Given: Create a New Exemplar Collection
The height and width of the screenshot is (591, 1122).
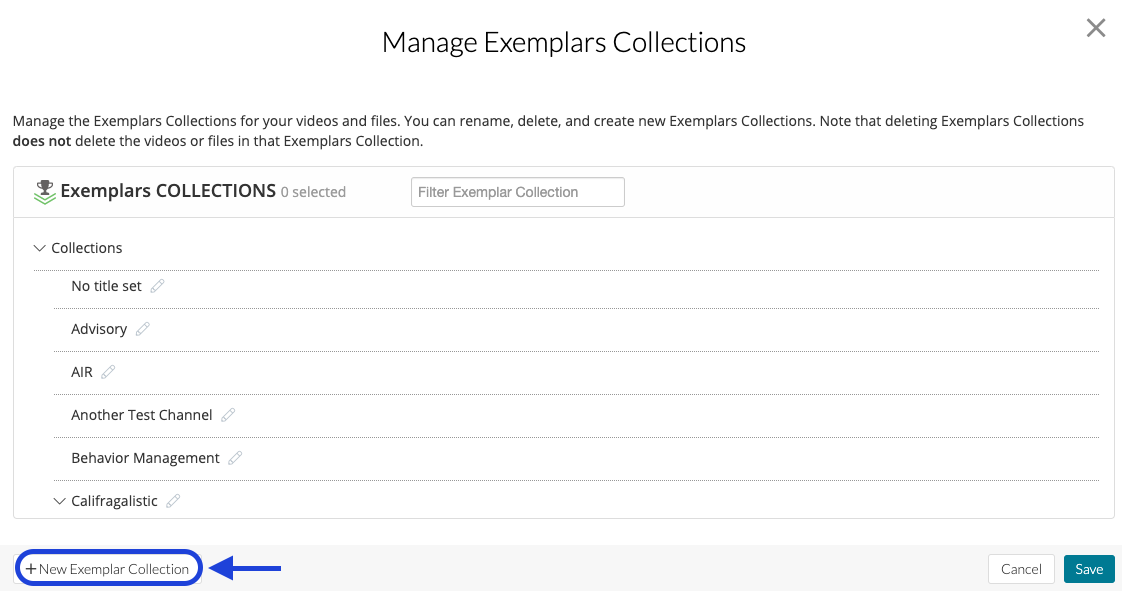Looking at the screenshot, I should tap(108, 568).
